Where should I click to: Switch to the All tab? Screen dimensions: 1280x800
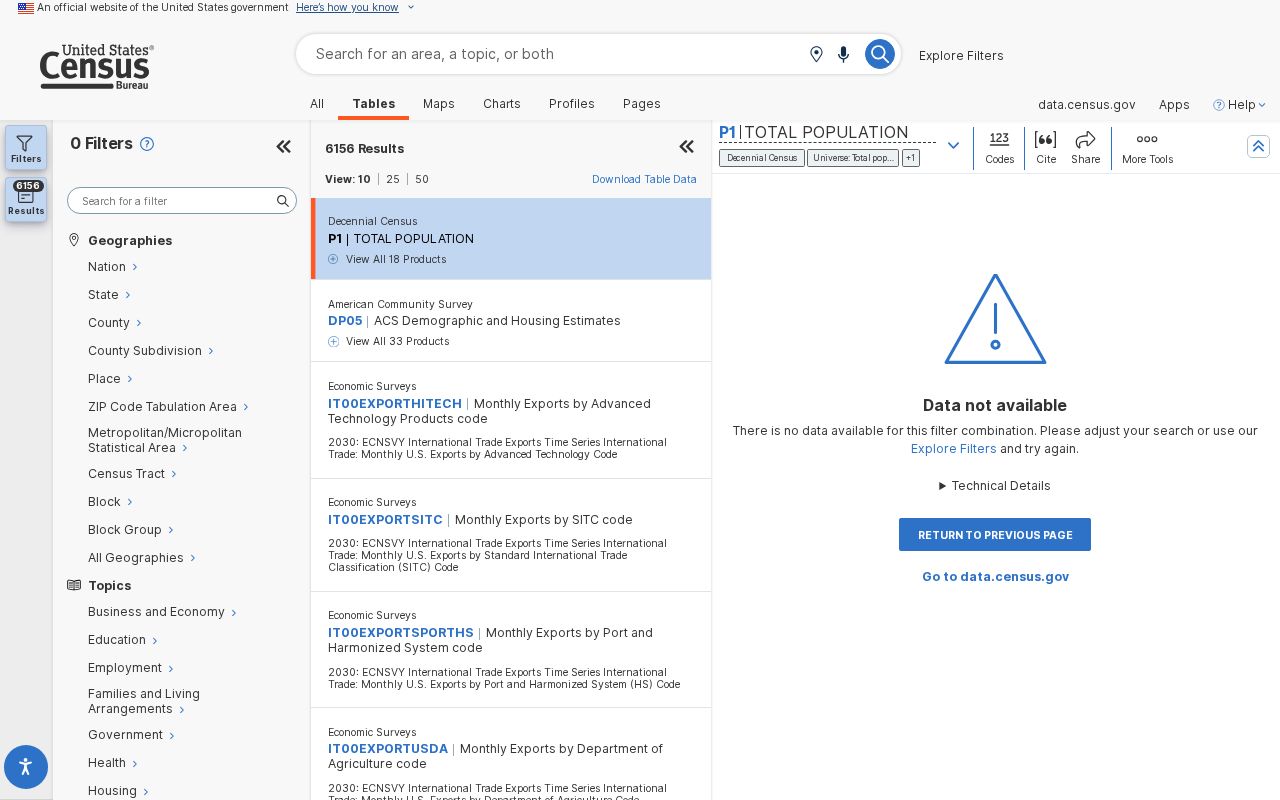click(317, 104)
